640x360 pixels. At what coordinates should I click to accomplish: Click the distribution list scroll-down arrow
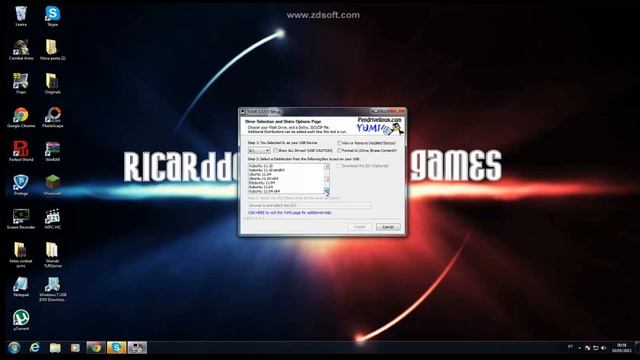click(327, 191)
